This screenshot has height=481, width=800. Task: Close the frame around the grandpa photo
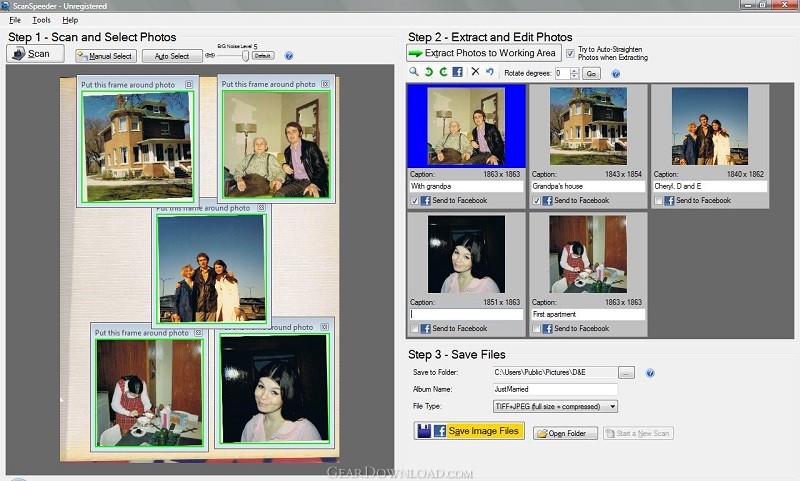tap(325, 84)
